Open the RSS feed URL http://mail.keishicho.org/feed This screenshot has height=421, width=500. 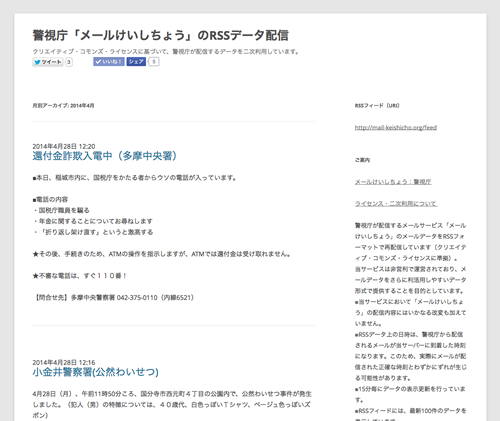(x=396, y=127)
